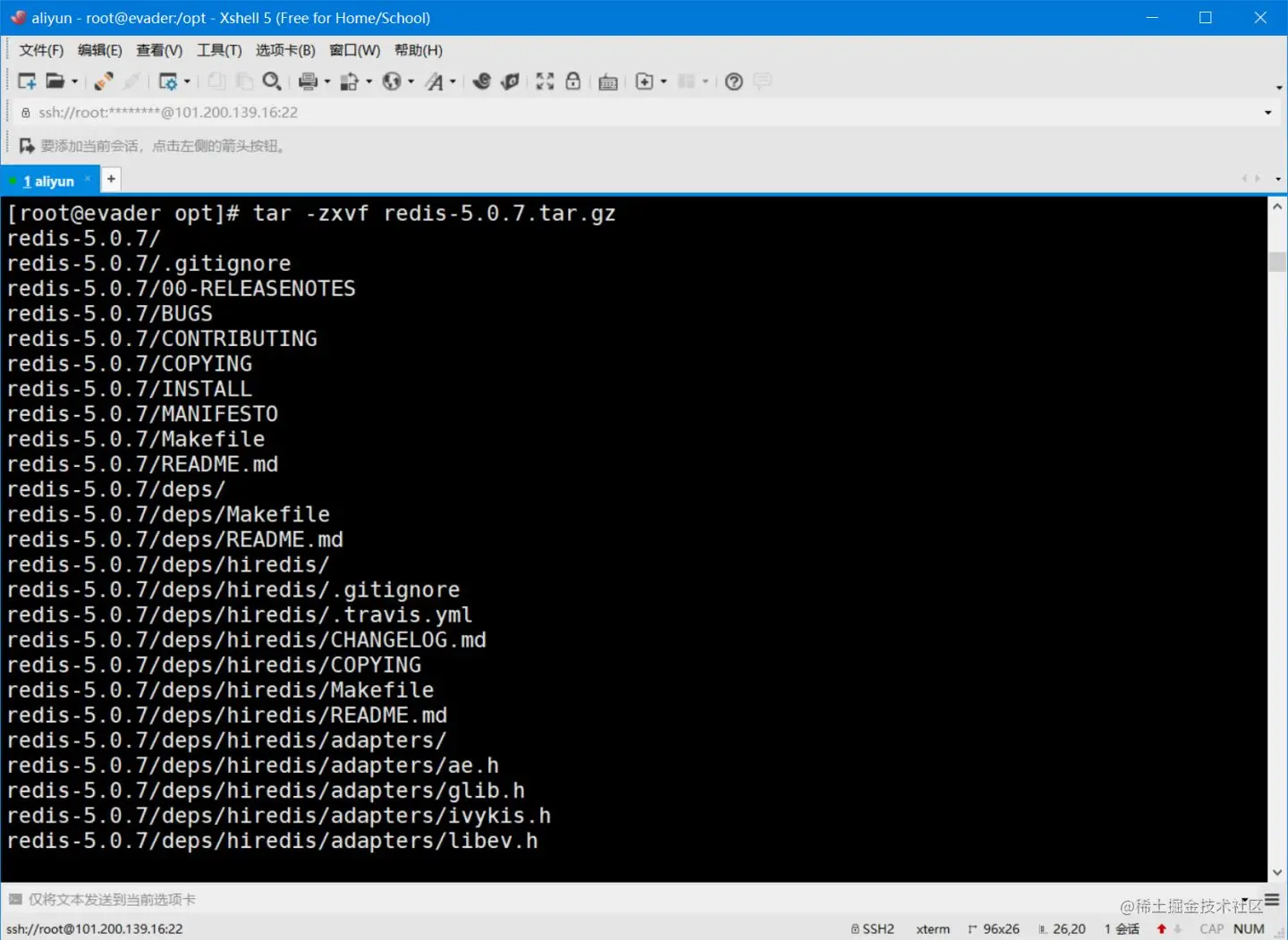Viewport: 1288px width, 940px height.
Task: Click the tar -zxvf command line
Action: pos(311,214)
